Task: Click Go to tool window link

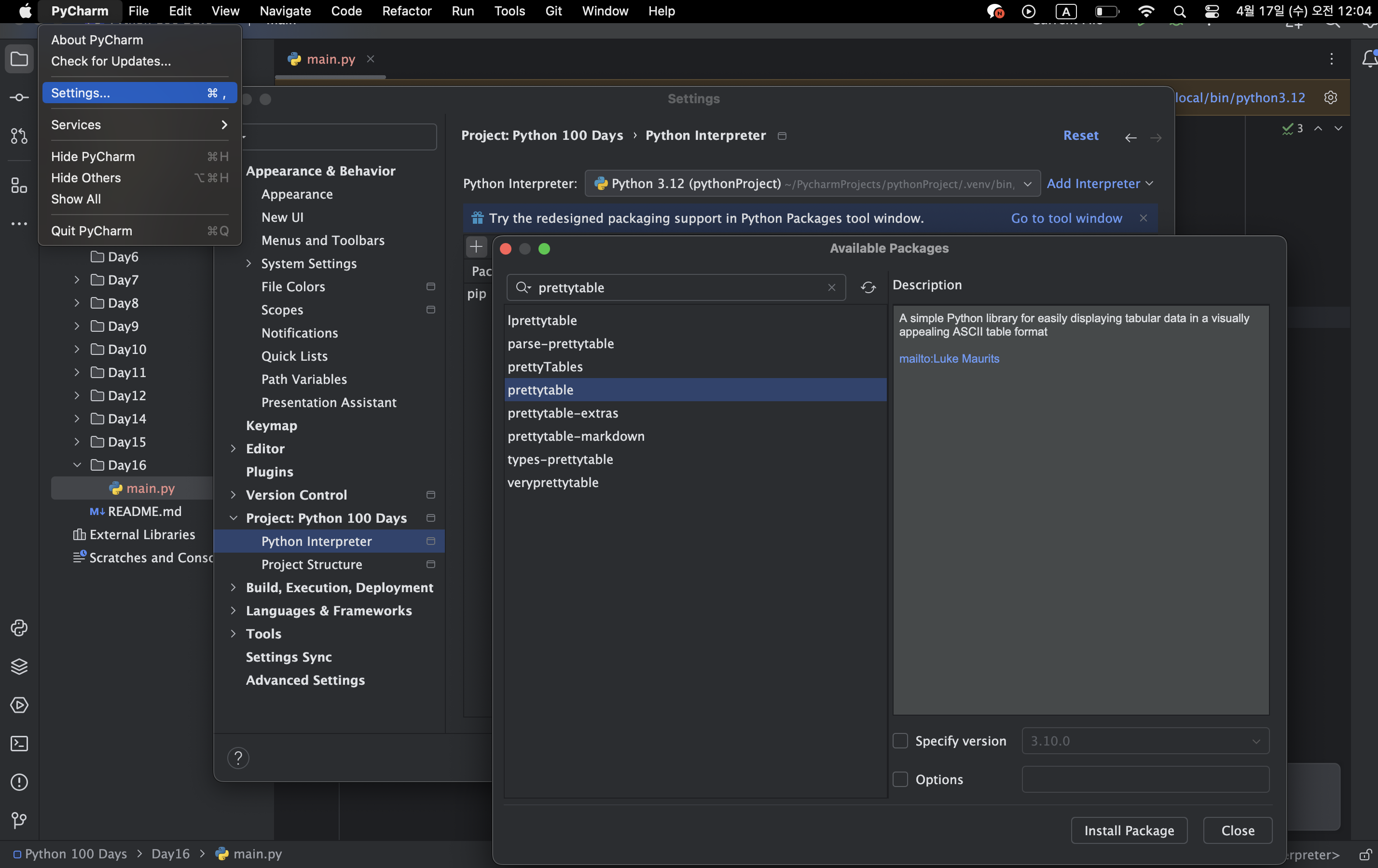Action: tap(1066, 218)
